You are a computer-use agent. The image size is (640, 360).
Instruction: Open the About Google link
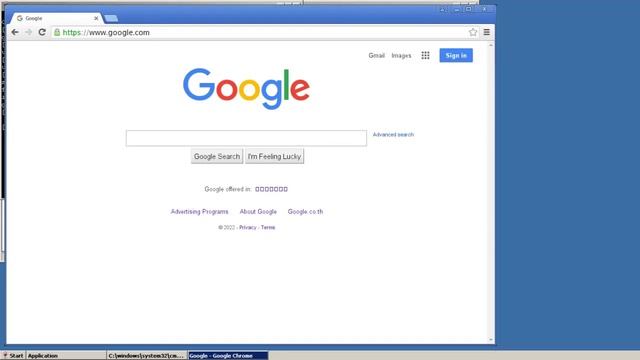258,211
